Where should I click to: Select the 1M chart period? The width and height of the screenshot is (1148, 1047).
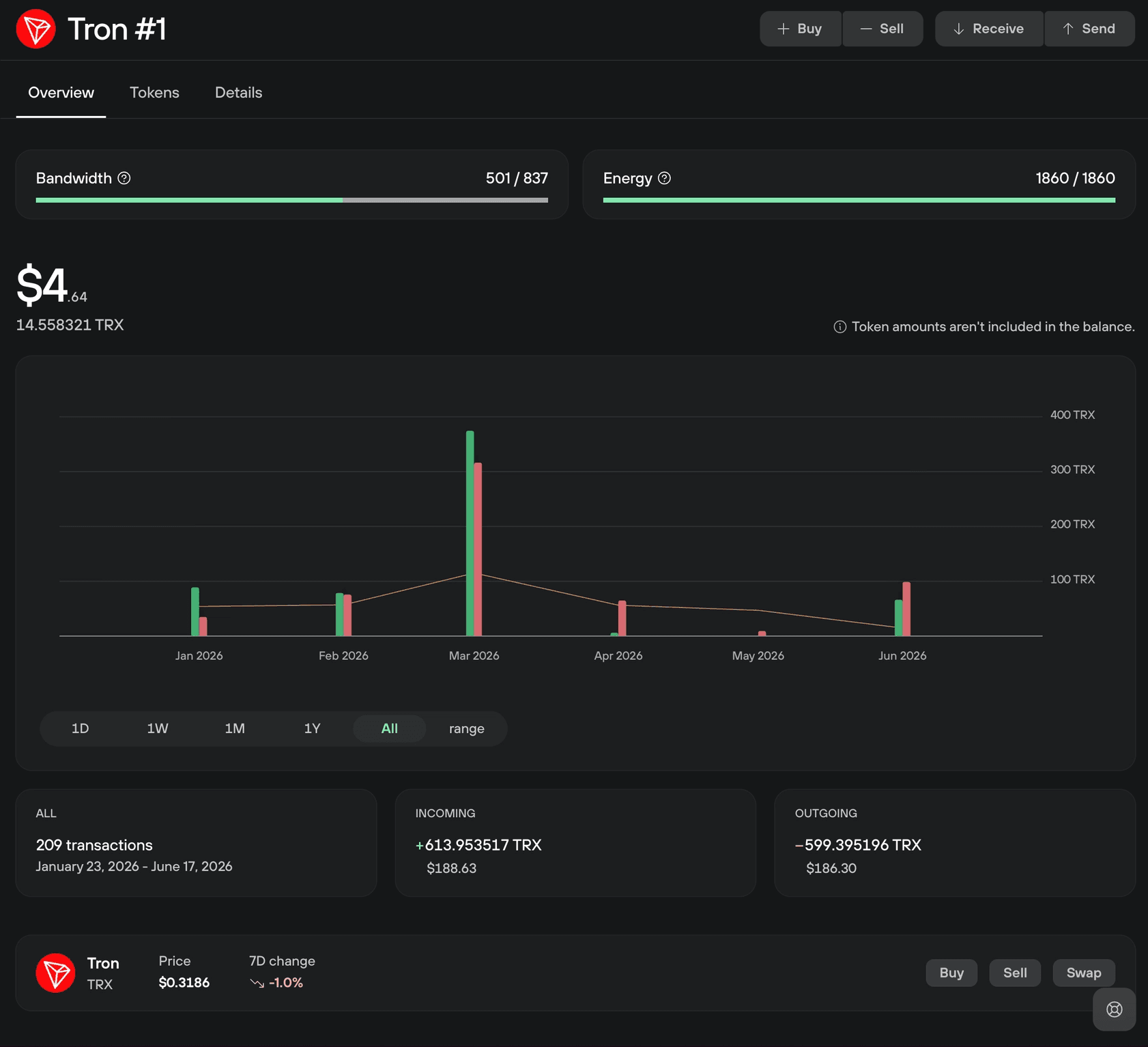pos(235,728)
